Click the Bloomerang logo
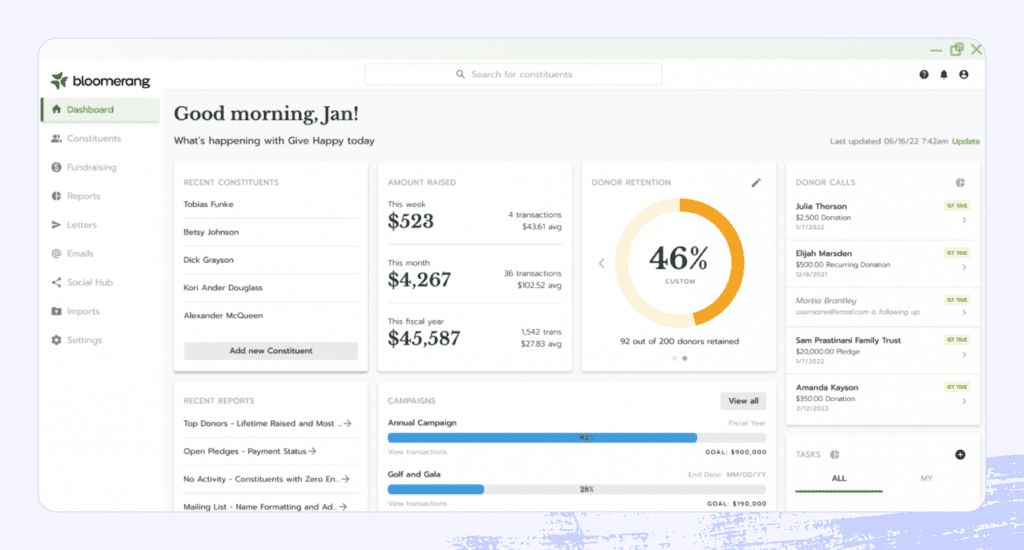1024x550 pixels. coord(101,80)
